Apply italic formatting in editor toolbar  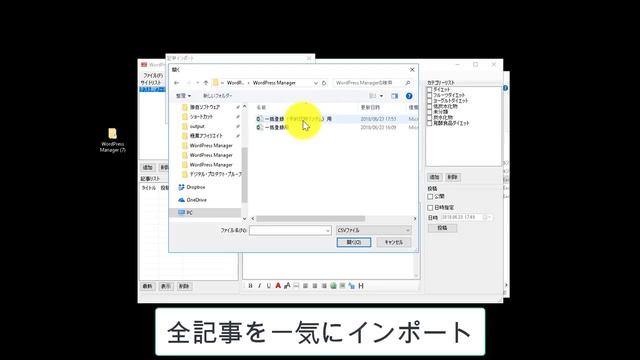coord(259,286)
